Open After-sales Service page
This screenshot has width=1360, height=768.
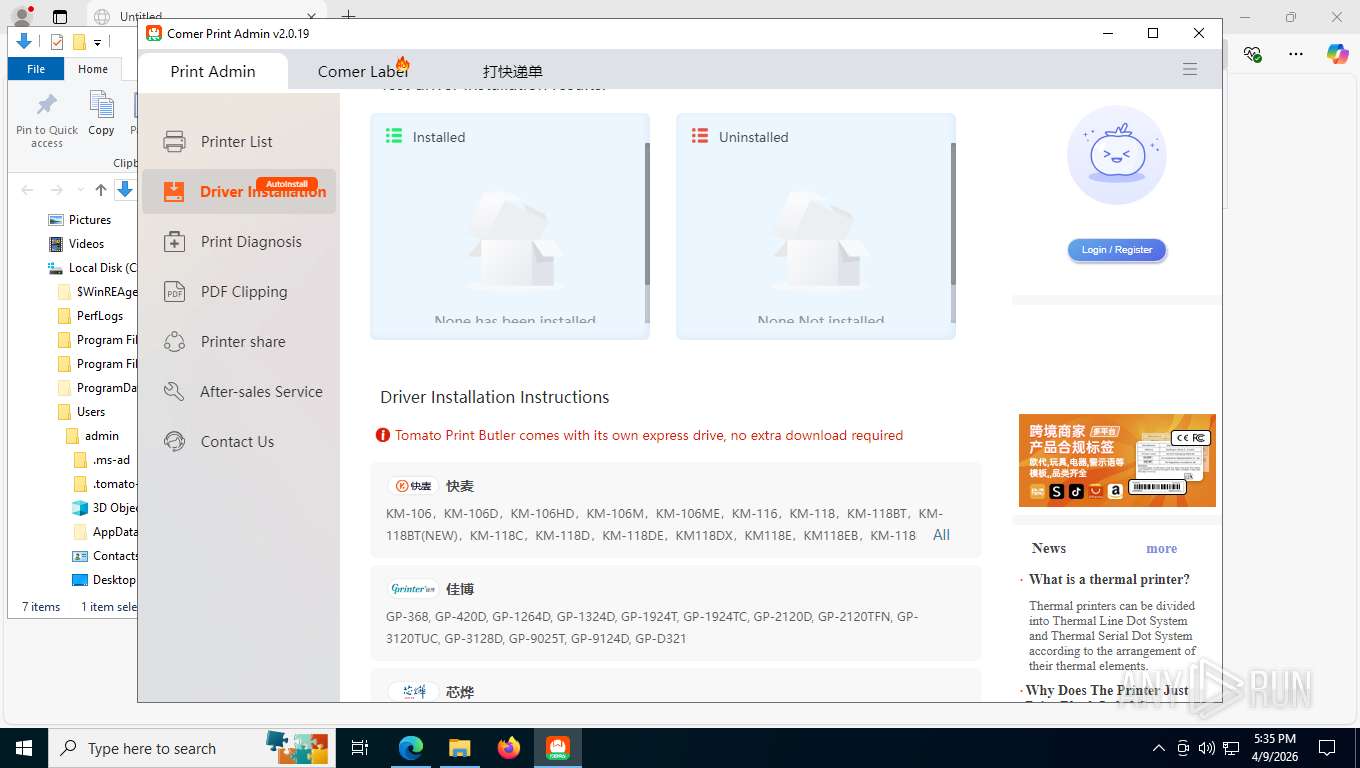pos(238,392)
